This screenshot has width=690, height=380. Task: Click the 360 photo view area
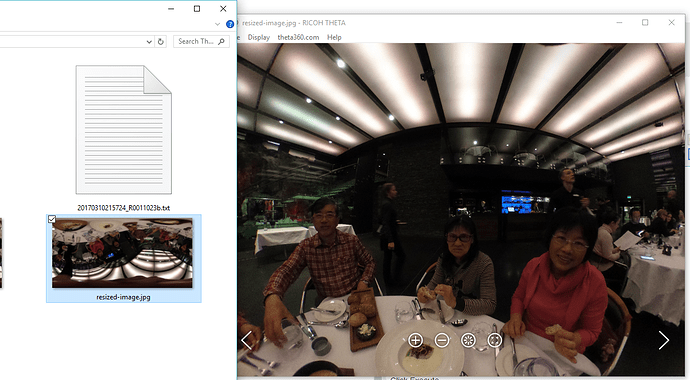click(x=461, y=209)
